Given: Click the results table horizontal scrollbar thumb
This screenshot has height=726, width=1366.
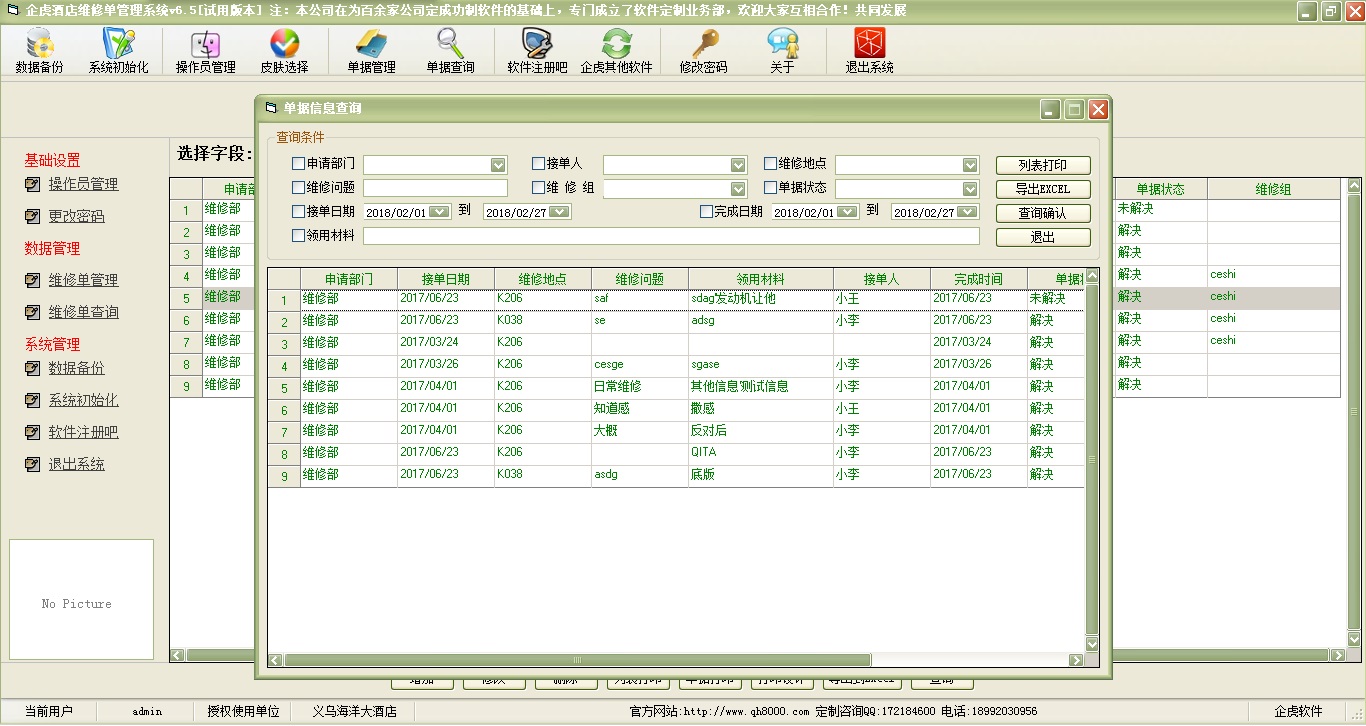Looking at the screenshot, I should pyautogui.click(x=577, y=660).
